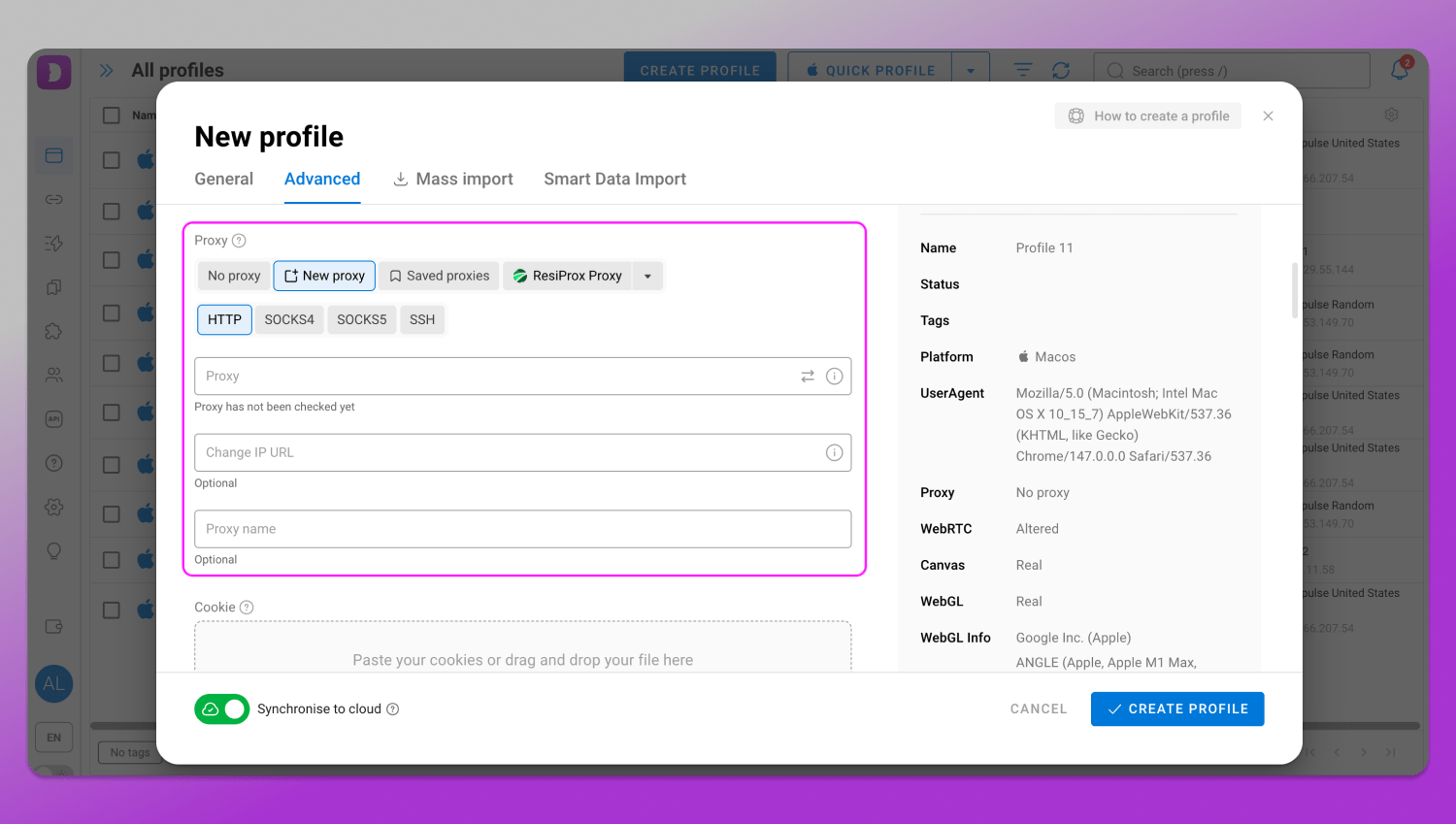Click the Dolphin Anty logo icon
This screenshot has height=824, width=1456.
(54, 73)
